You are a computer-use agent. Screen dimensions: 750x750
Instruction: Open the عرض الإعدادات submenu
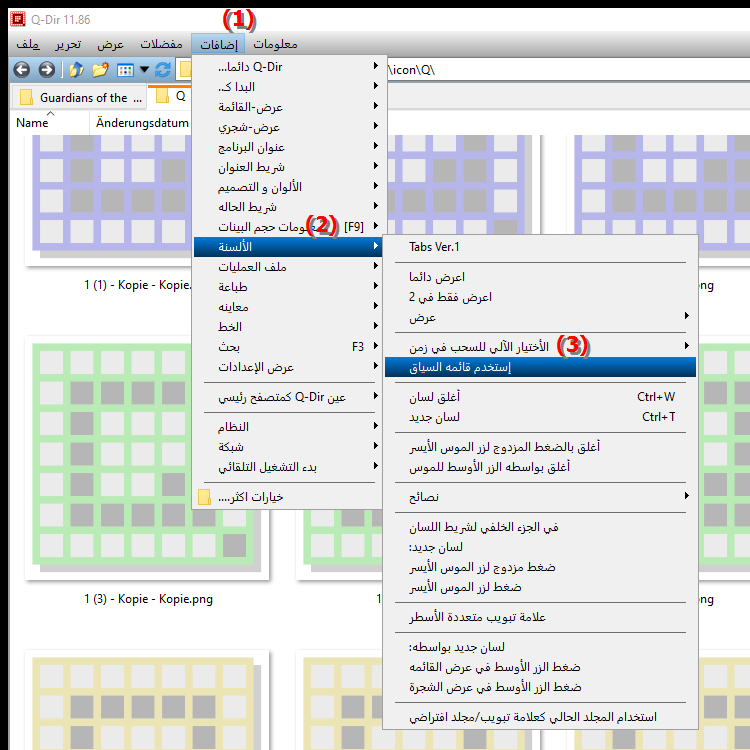[x=287, y=367]
